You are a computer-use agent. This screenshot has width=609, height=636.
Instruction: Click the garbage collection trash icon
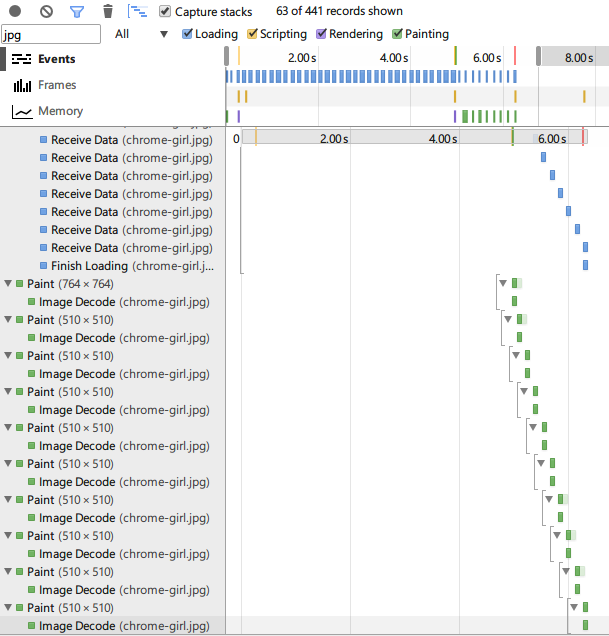[108, 12]
